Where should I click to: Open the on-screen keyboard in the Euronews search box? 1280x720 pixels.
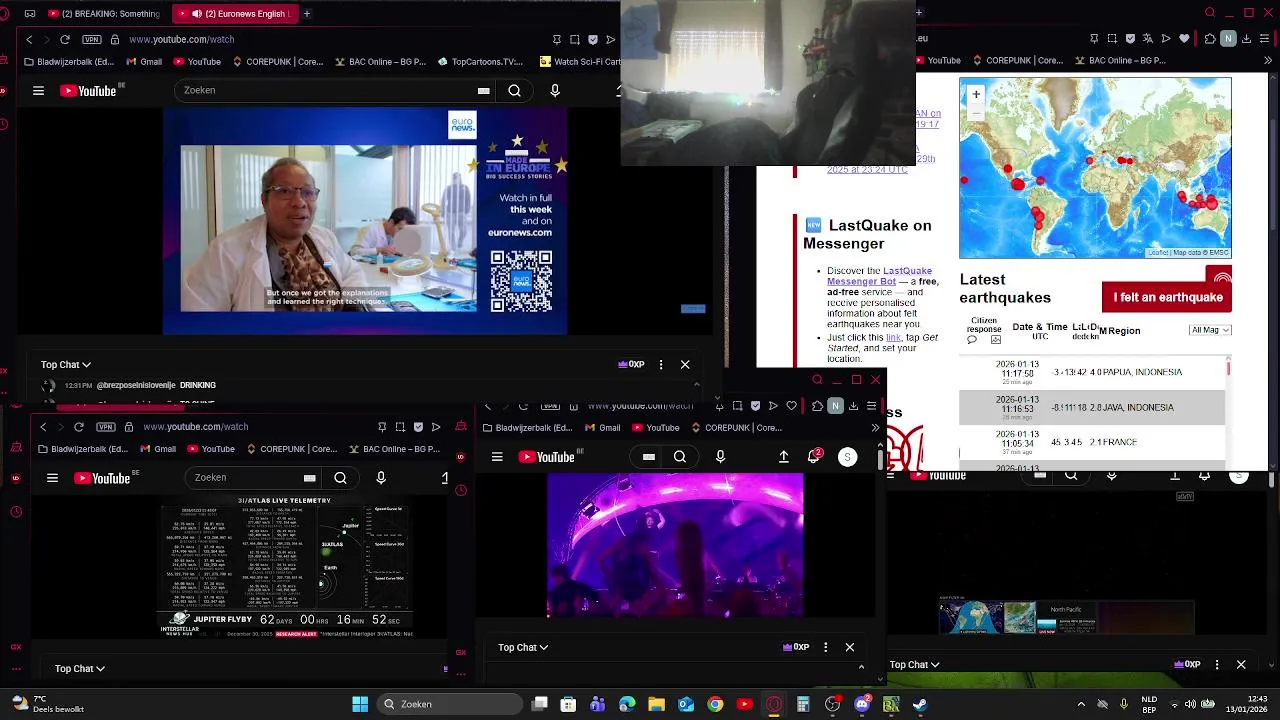pos(484,90)
